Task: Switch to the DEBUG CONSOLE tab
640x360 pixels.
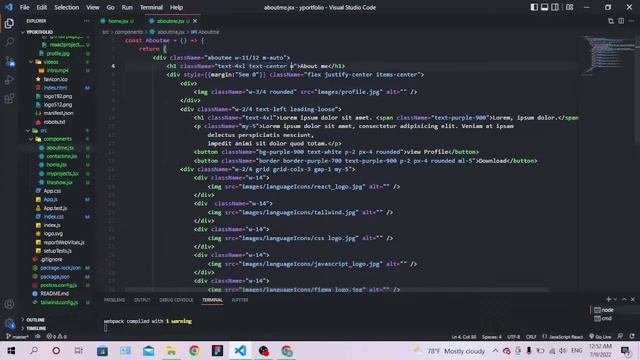Action: [176, 300]
